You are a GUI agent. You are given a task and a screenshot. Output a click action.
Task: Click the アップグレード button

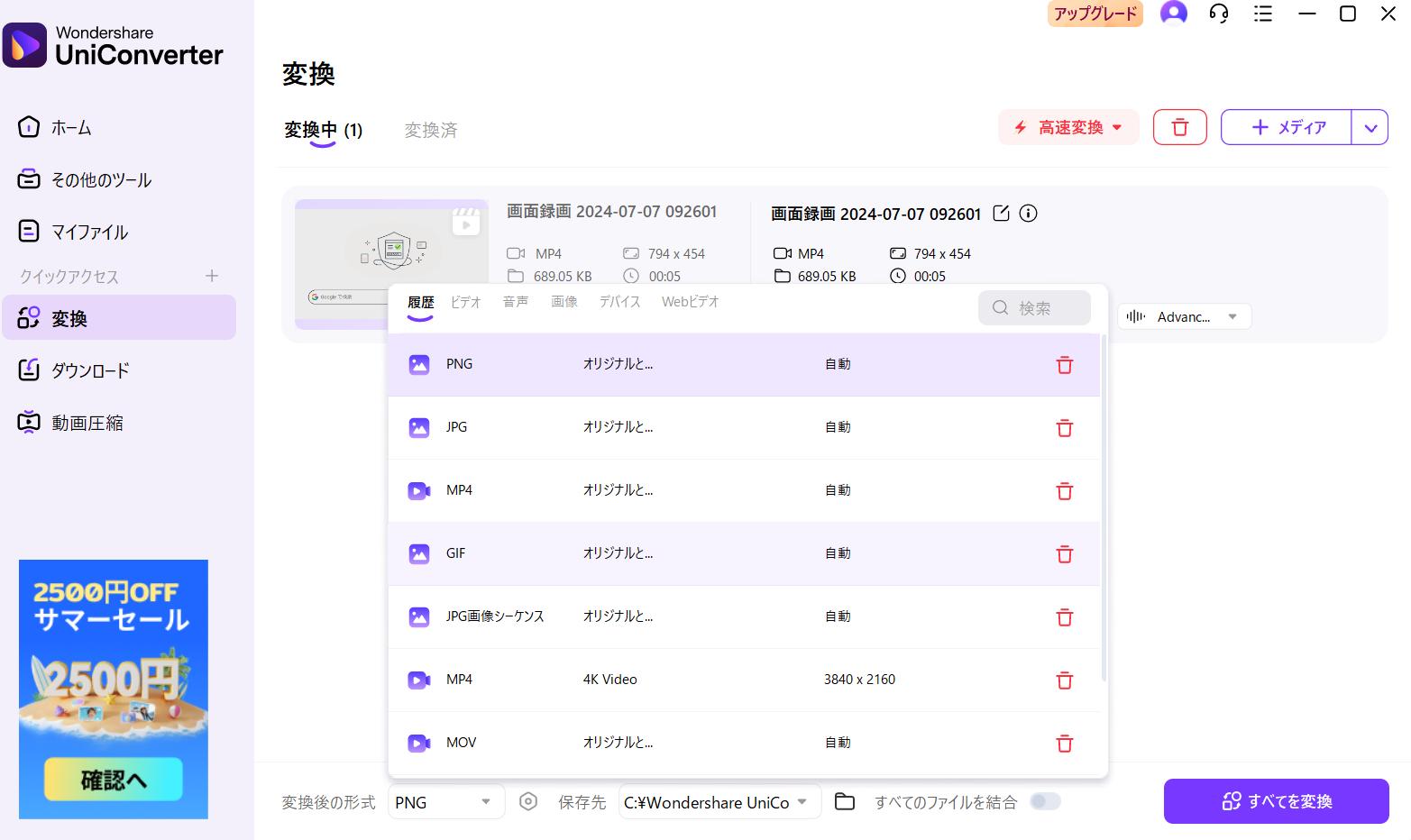1095,14
